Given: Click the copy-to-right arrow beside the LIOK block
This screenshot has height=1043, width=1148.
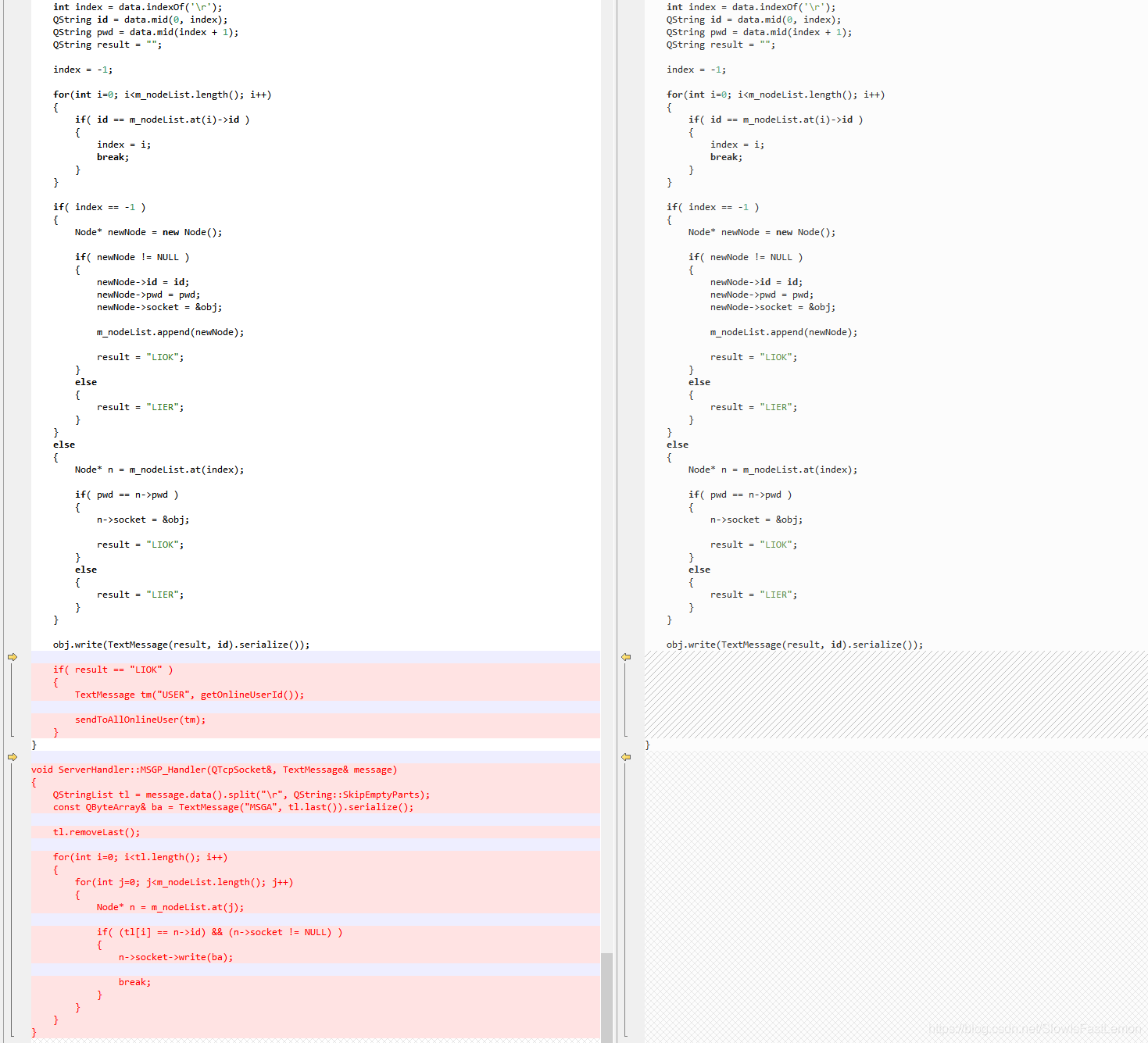Looking at the screenshot, I should tap(13, 657).
